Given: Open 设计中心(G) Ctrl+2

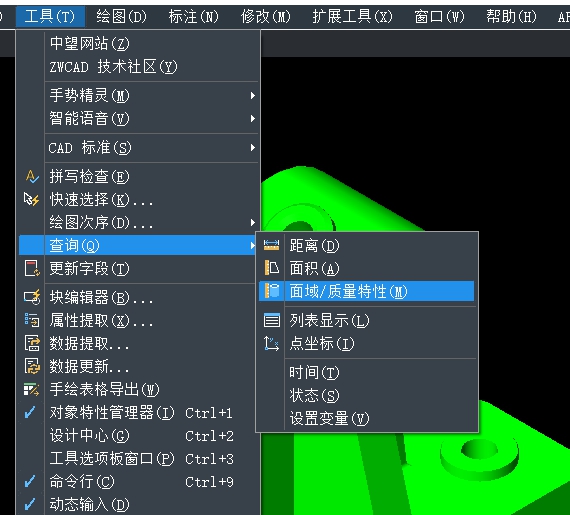Looking at the screenshot, I should point(139,435).
